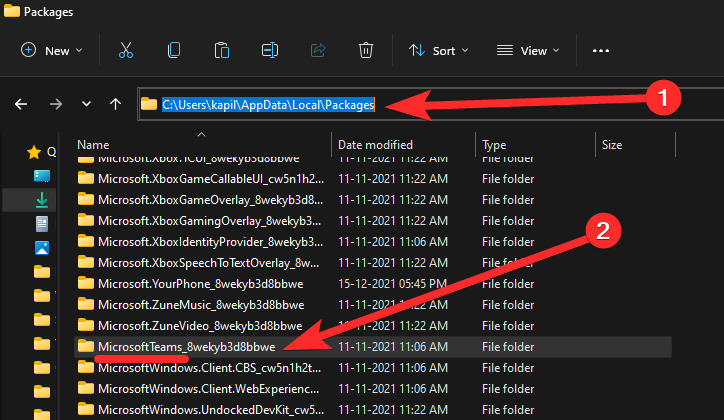The width and height of the screenshot is (724, 420).
Task: Select the Microsoft.XboxSpeechToTextOverlay folder
Action: (208, 263)
